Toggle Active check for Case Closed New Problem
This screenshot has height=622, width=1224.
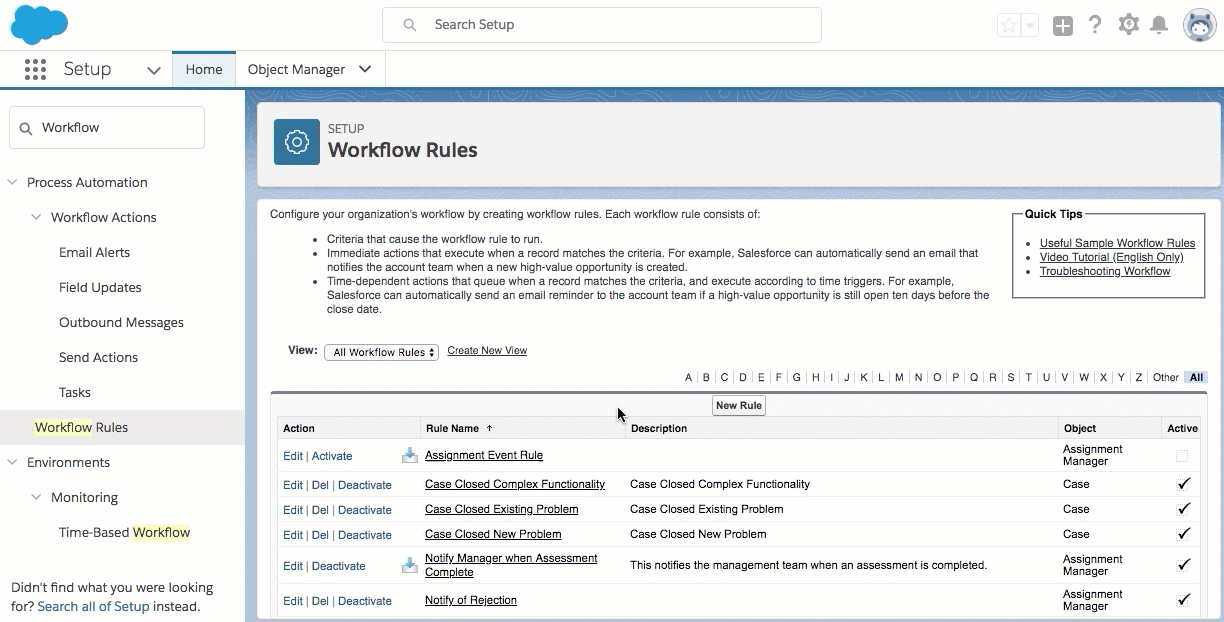click(1184, 533)
